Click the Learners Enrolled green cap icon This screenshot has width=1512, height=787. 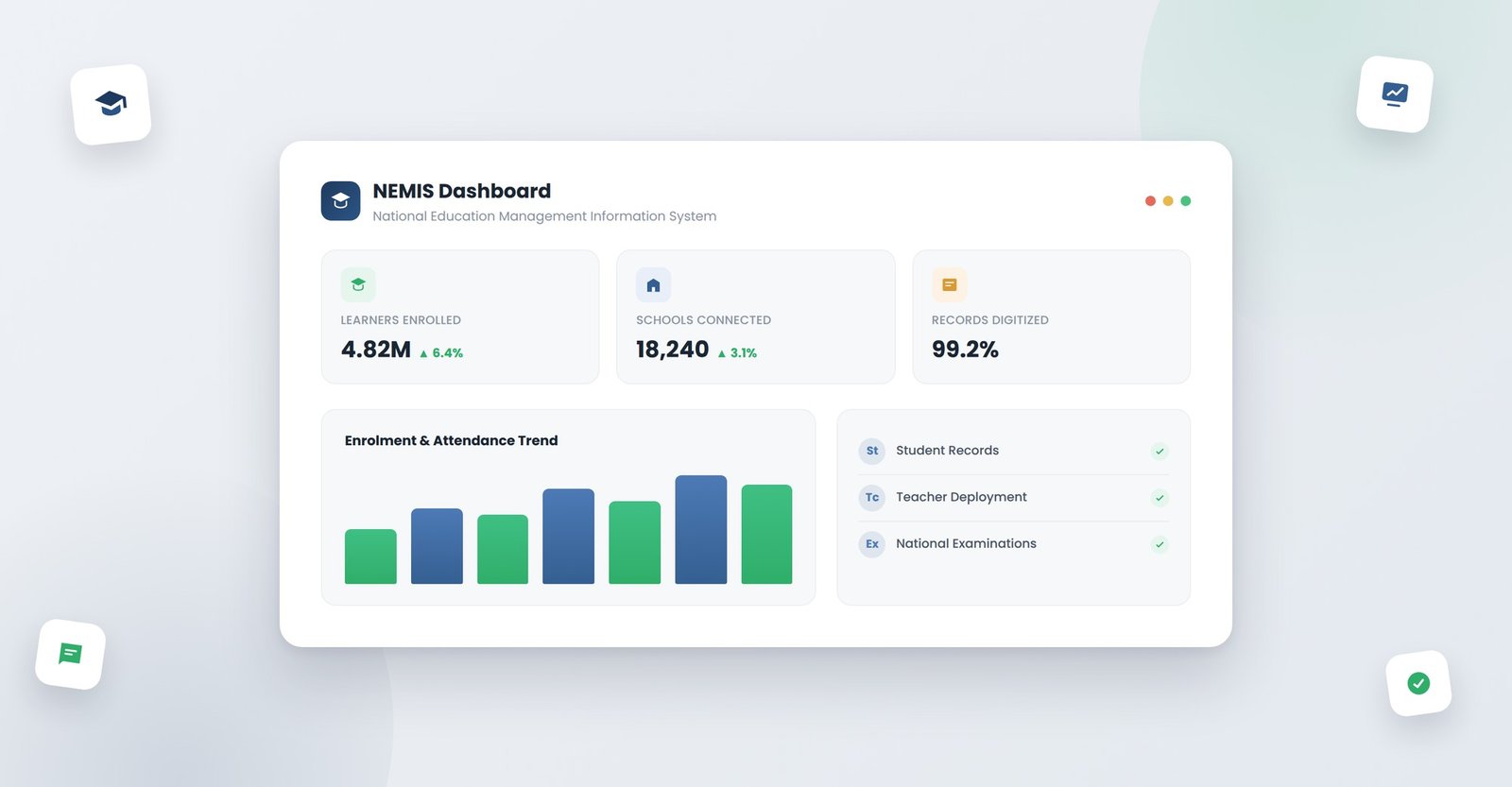358,284
